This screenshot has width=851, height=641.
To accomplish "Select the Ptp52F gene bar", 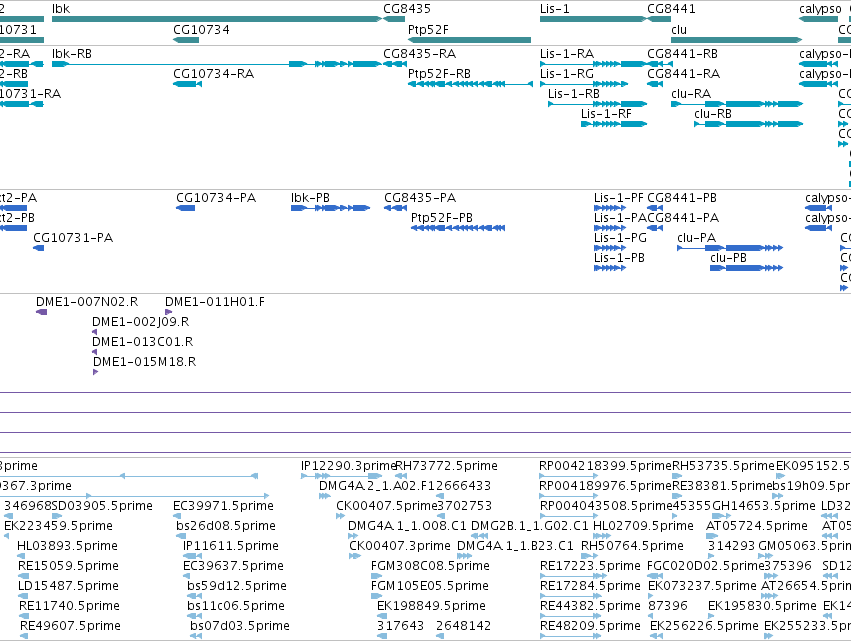I will [469, 40].
